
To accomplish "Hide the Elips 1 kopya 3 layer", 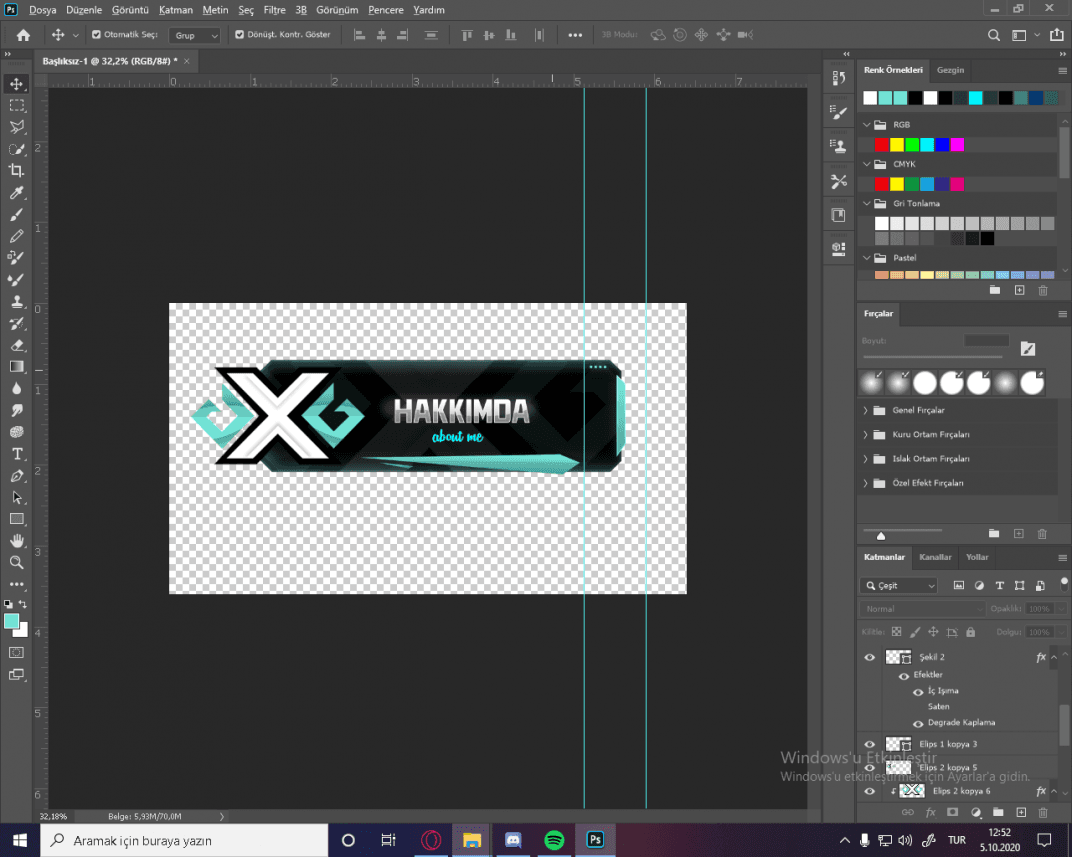I will tap(870, 744).
